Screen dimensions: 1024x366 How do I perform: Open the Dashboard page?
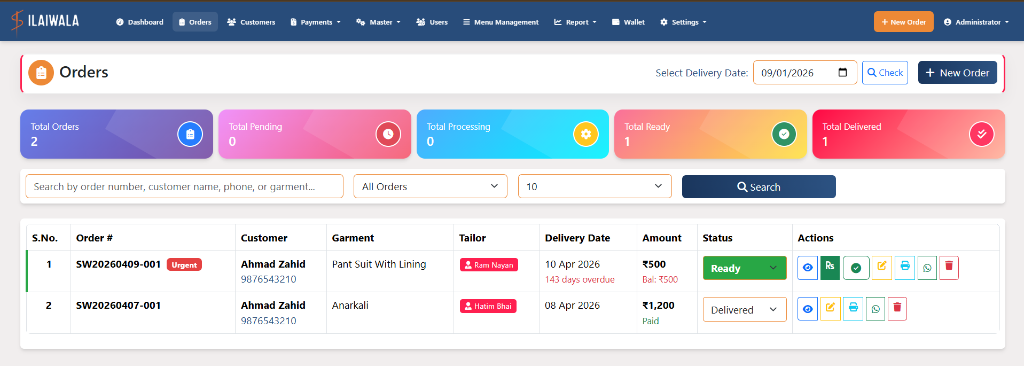[x=139, y=22]
